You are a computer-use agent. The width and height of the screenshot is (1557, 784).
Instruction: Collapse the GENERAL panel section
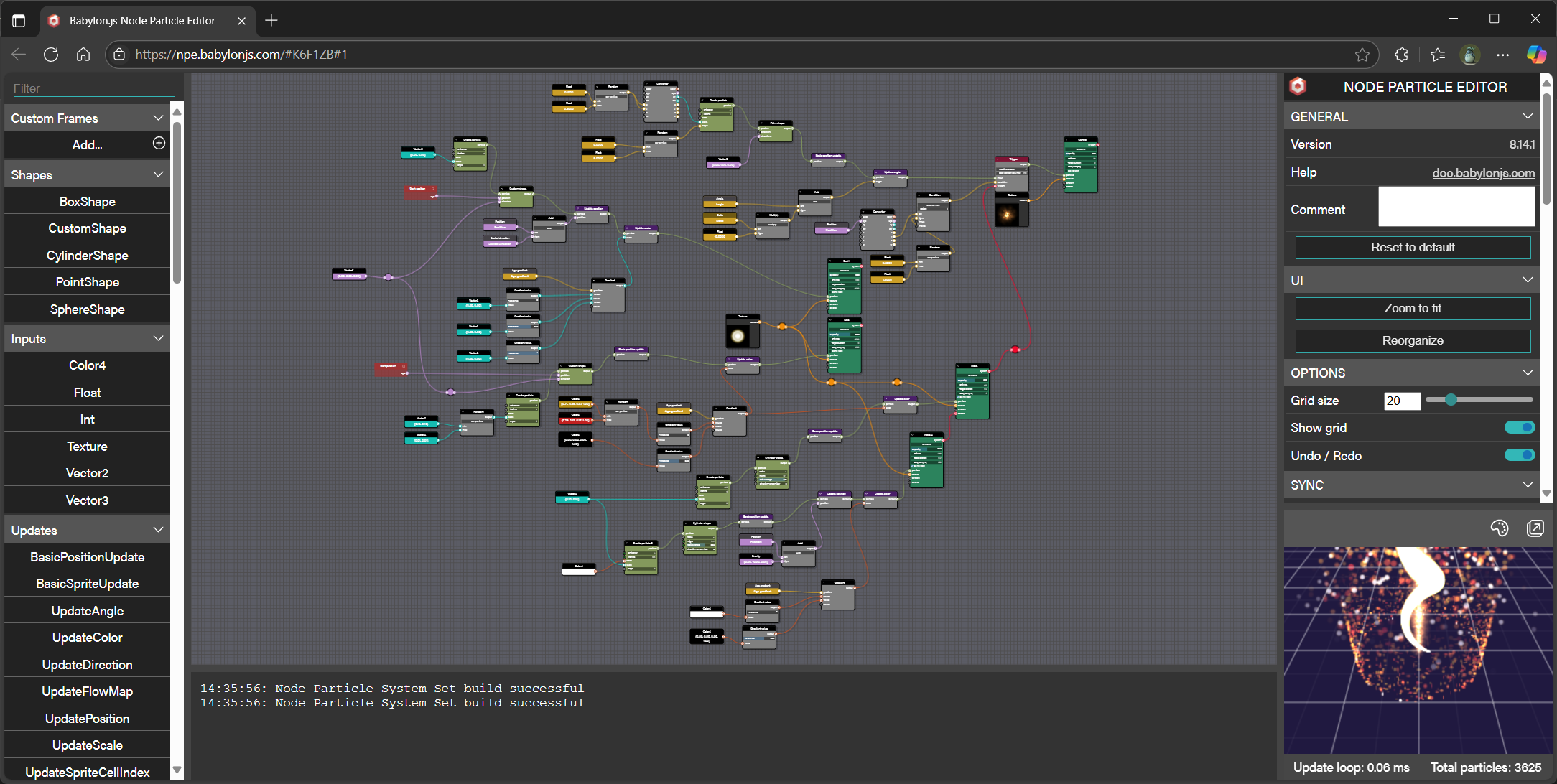pos(1527,116)
